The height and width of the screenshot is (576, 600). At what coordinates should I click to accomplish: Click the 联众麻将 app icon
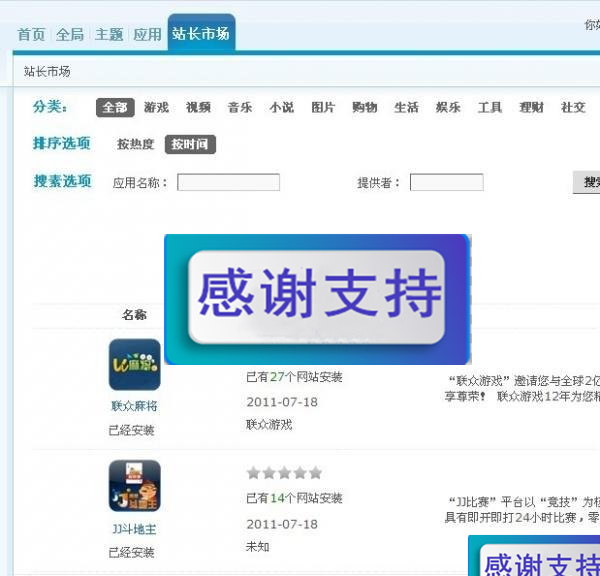pos(134,365)
